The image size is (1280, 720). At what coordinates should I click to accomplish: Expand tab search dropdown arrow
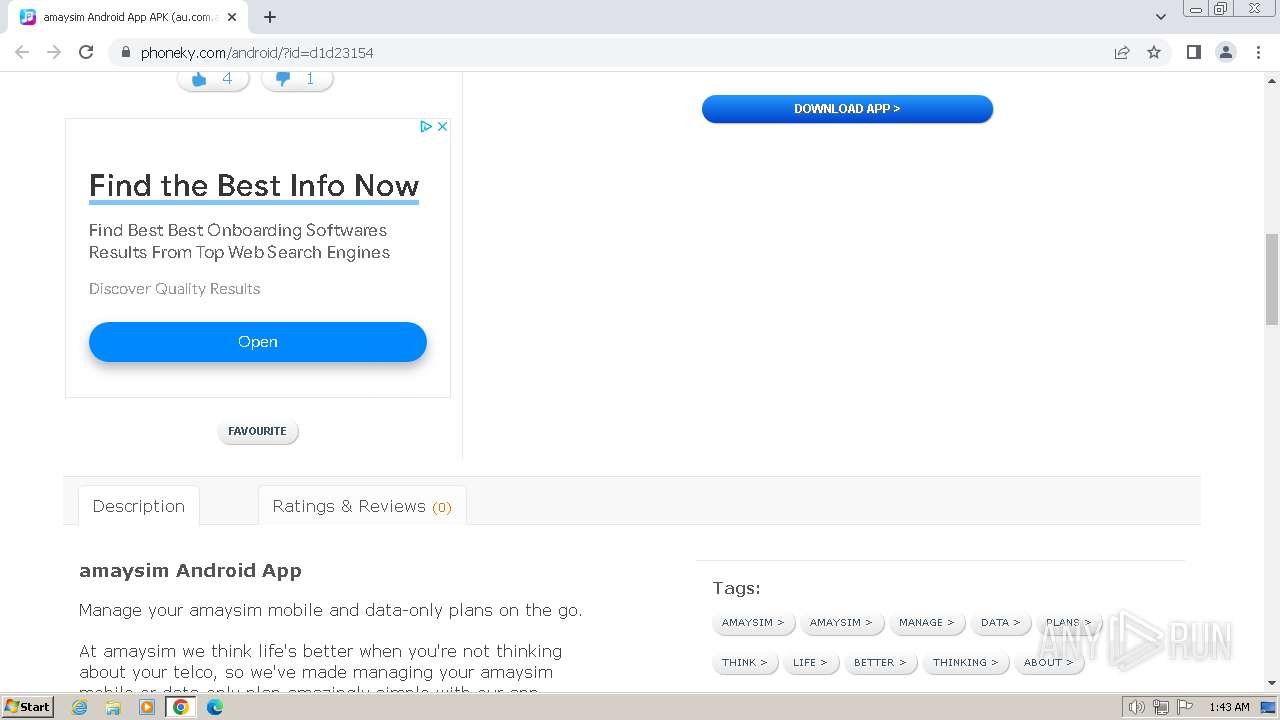1160,17
